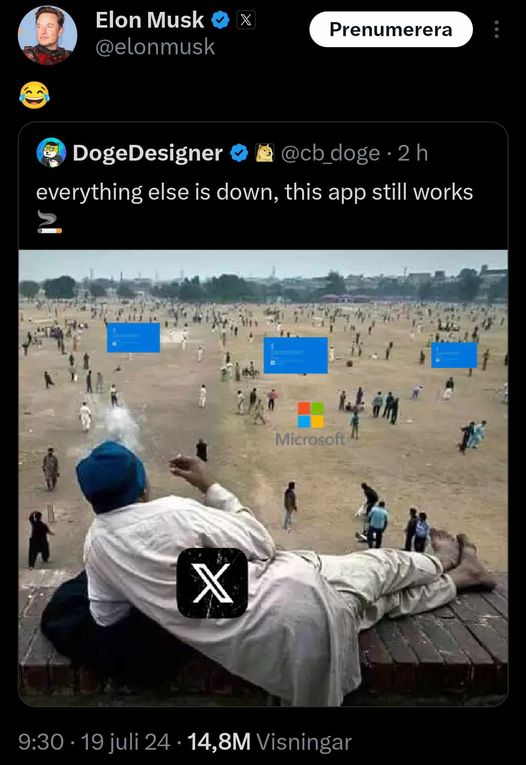Click the X logo on the meme image
Screen dimensions: 526x765
[212, 583]
